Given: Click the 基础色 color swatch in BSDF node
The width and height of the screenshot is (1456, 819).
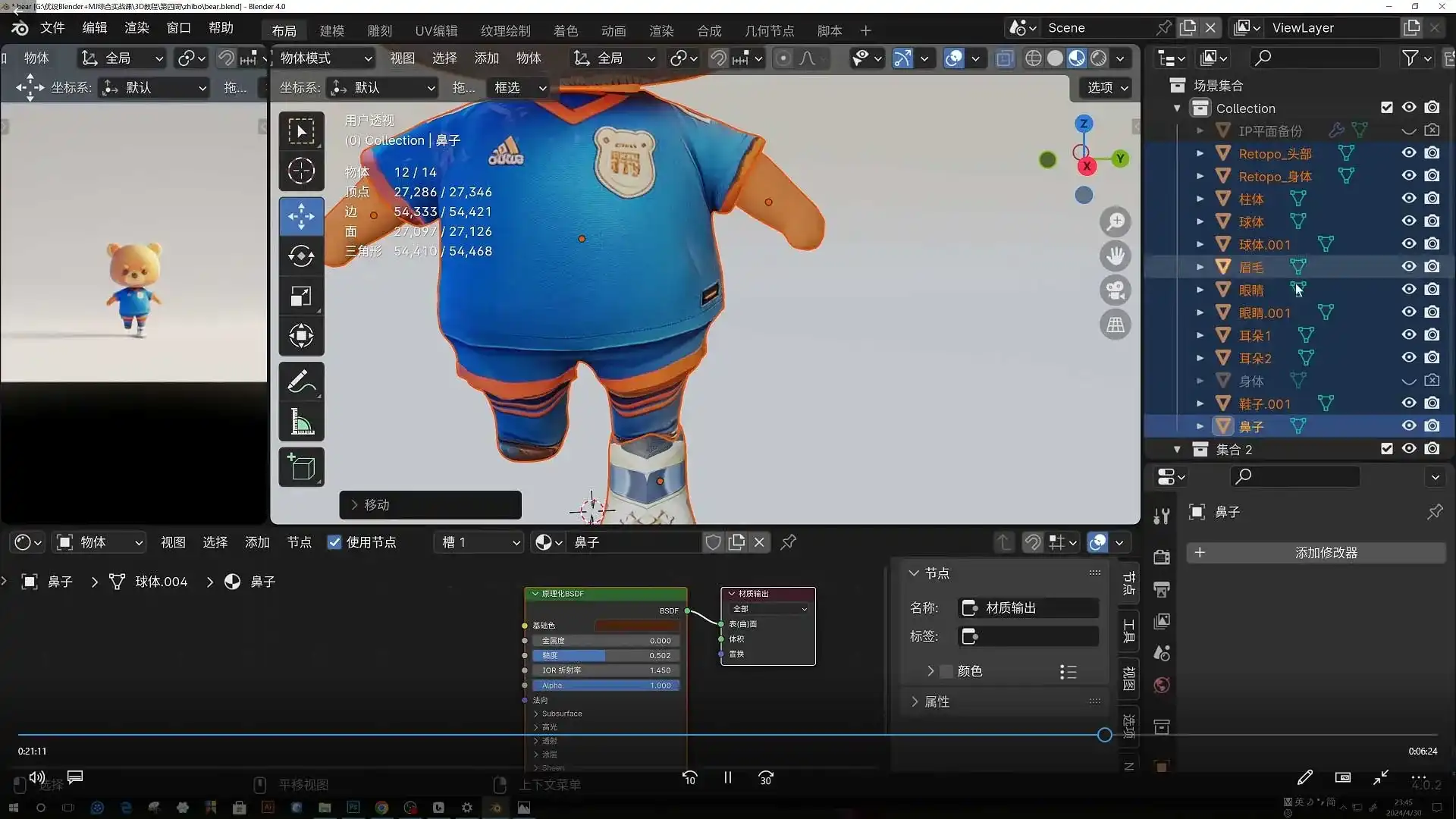Looking at the screenshot, I should click(x=636, y=626).
